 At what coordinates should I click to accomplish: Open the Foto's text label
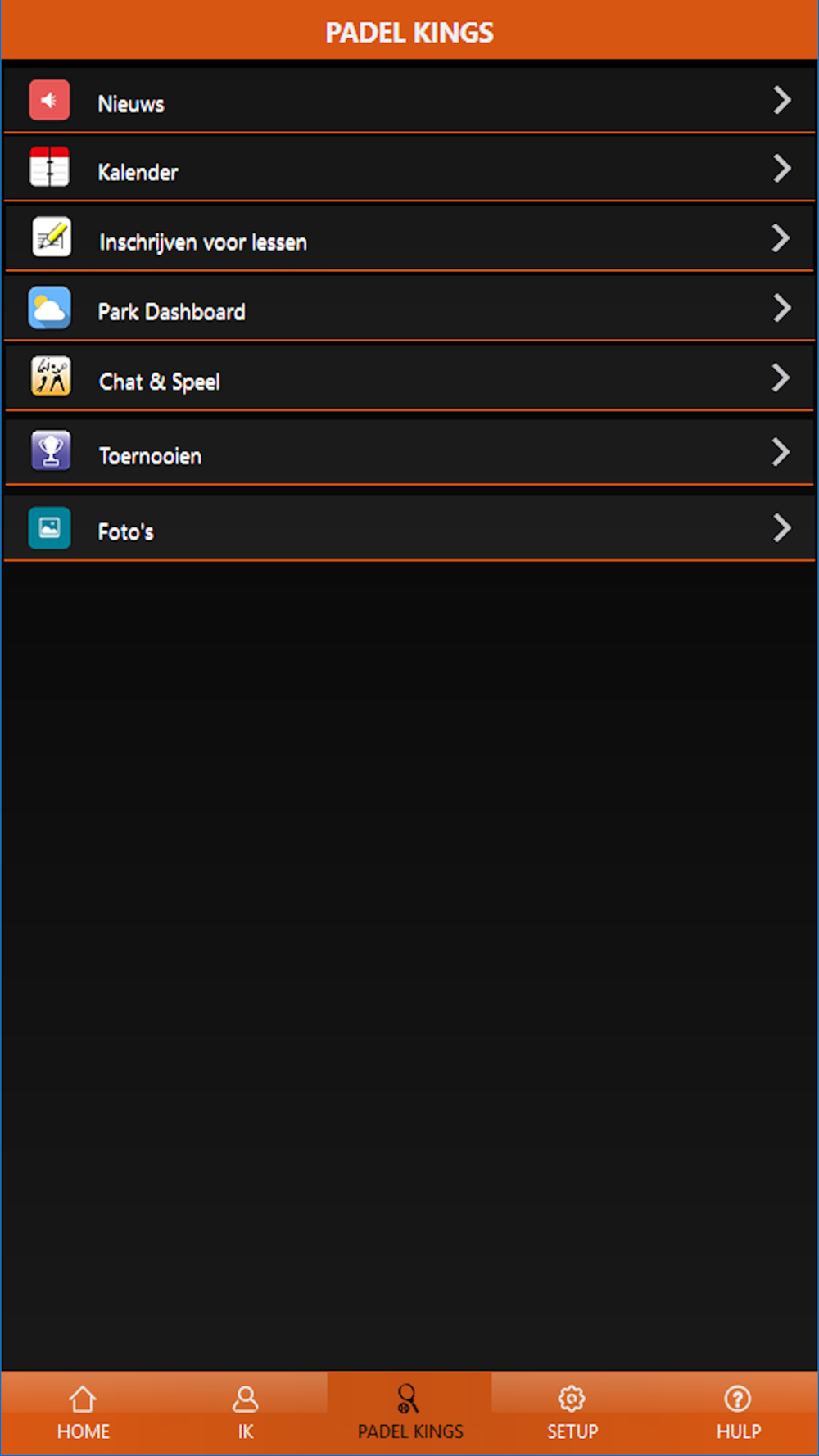[125, 531]
